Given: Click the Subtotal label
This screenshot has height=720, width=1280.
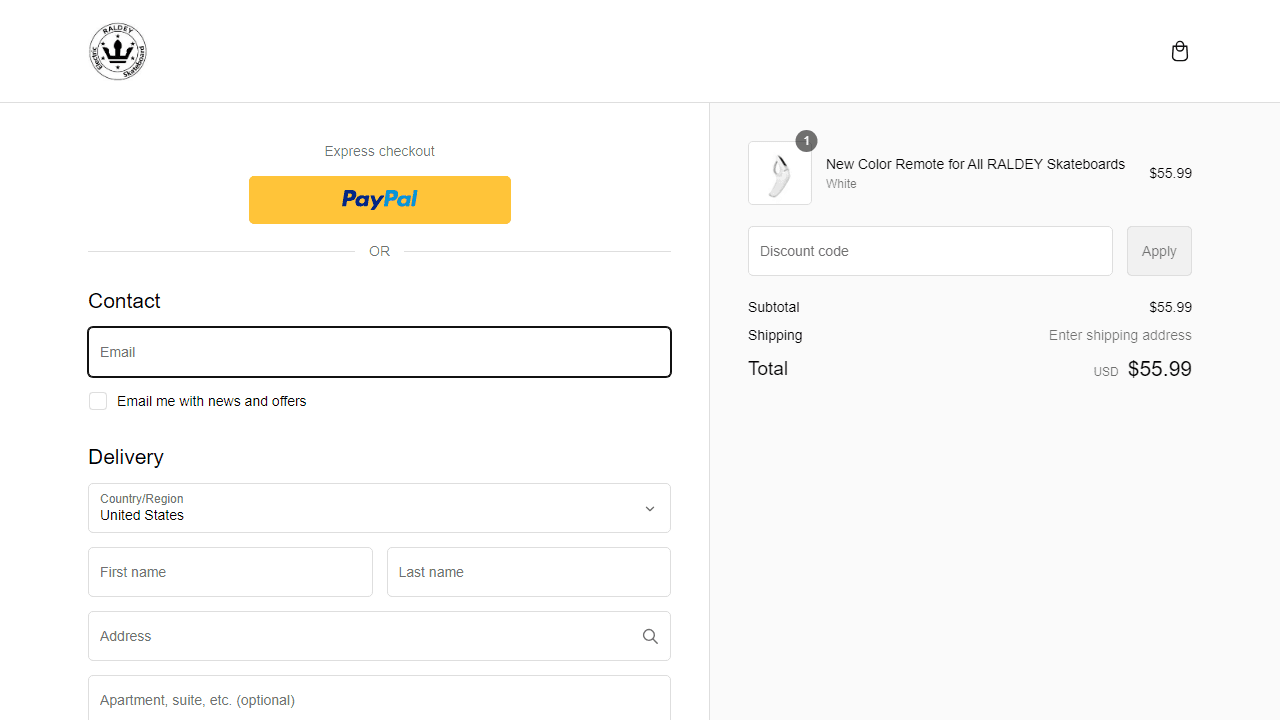Looking at the screenshot, I should 773,307.
